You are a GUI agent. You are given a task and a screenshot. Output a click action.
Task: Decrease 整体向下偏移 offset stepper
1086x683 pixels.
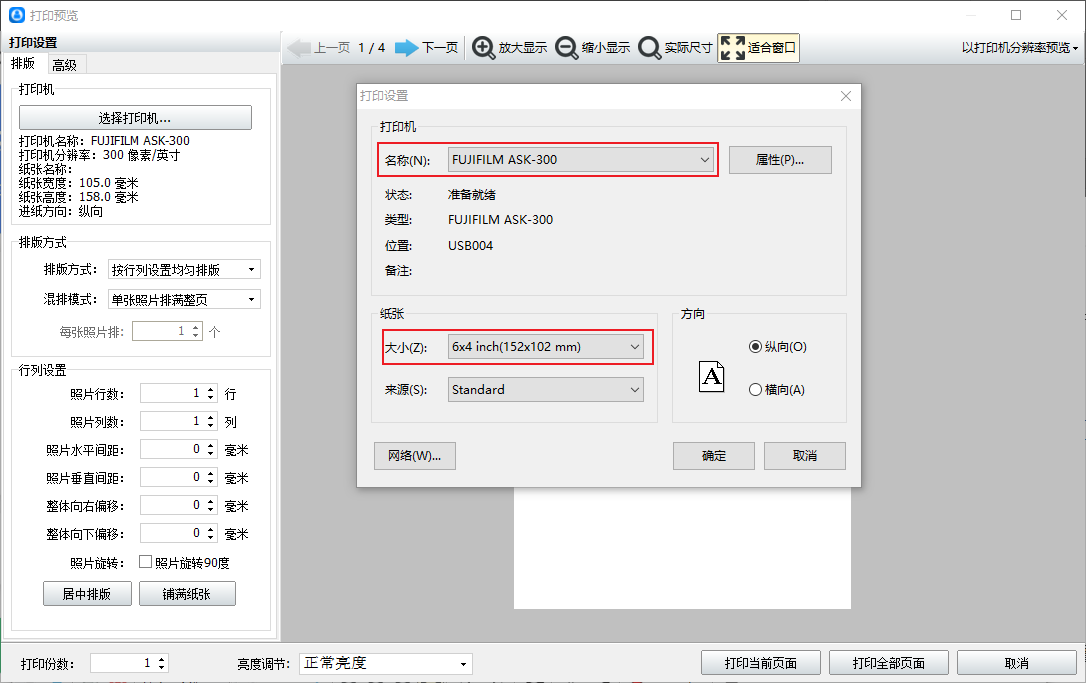click(x=211, y=538)
